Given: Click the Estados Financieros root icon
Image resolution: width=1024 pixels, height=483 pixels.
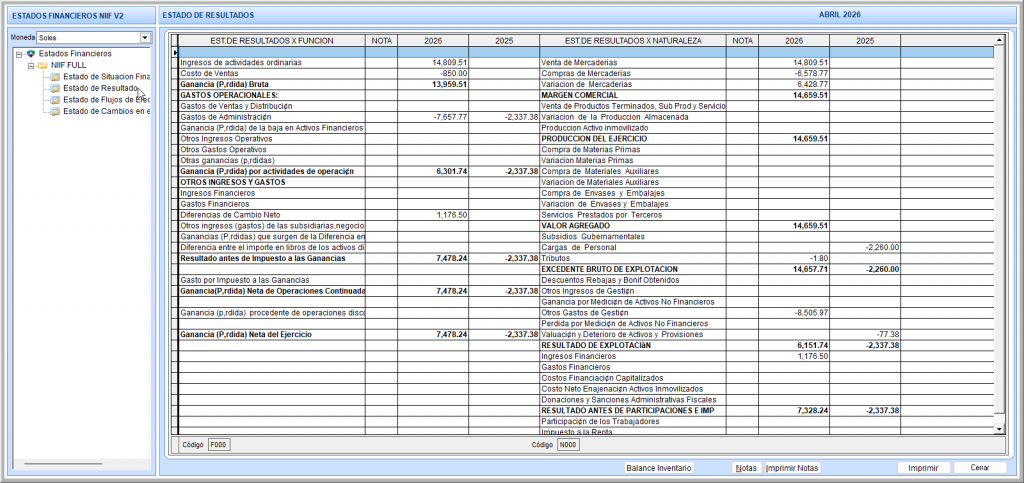Looking at the screenshot, I should pyautogui.click(x=31, y=54).
